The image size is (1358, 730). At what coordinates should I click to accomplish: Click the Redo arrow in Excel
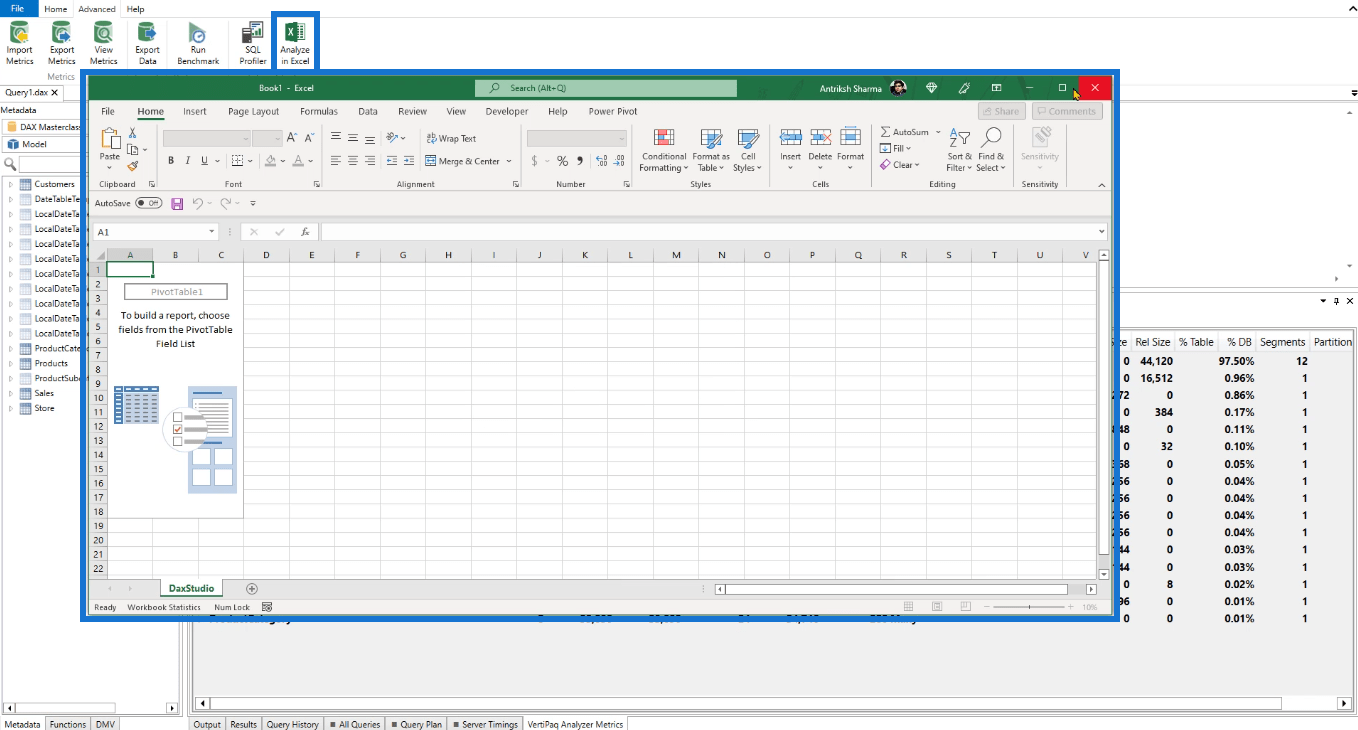coord(226,203)
